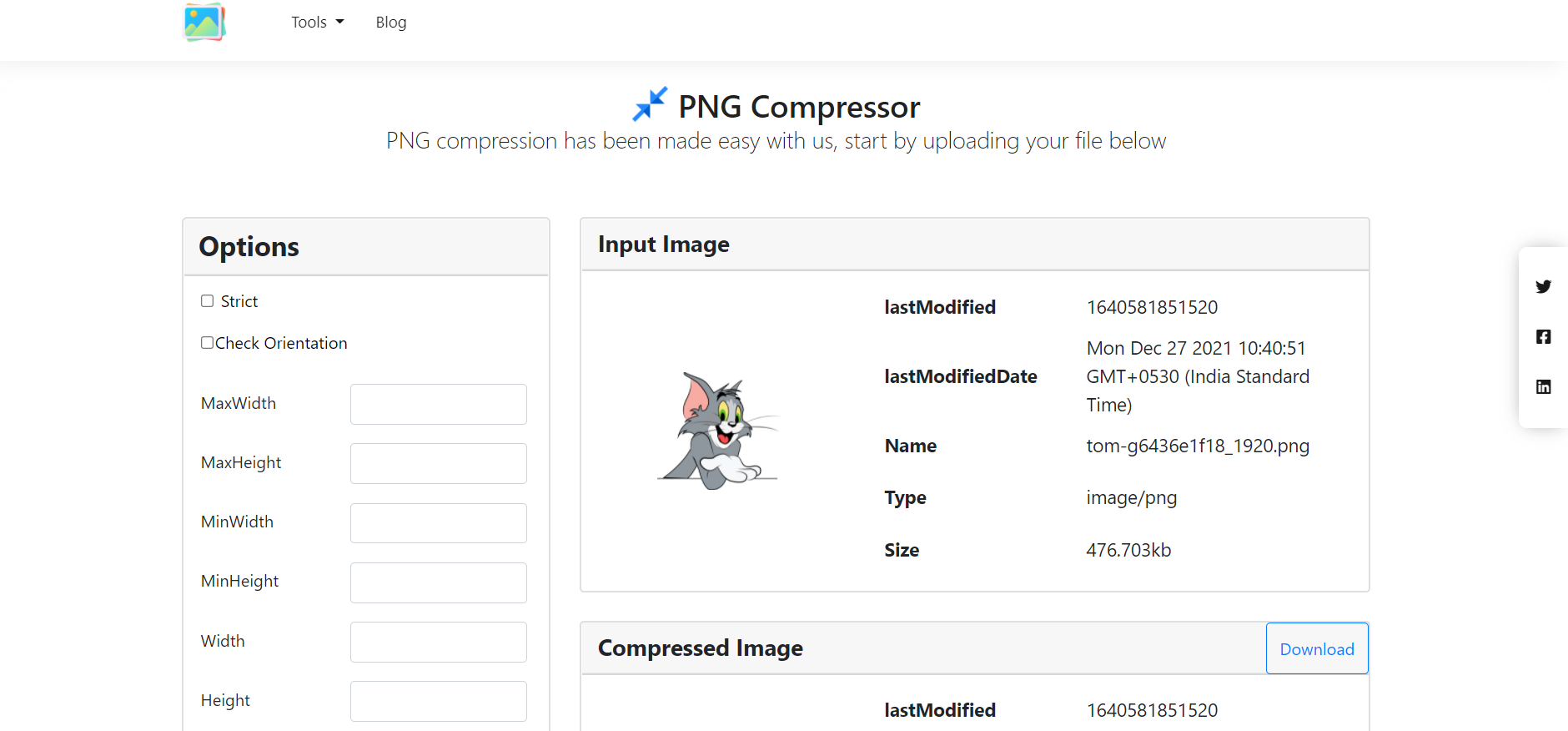Share the page on Twitter

pyautogui.click(x=1543, y=287)
